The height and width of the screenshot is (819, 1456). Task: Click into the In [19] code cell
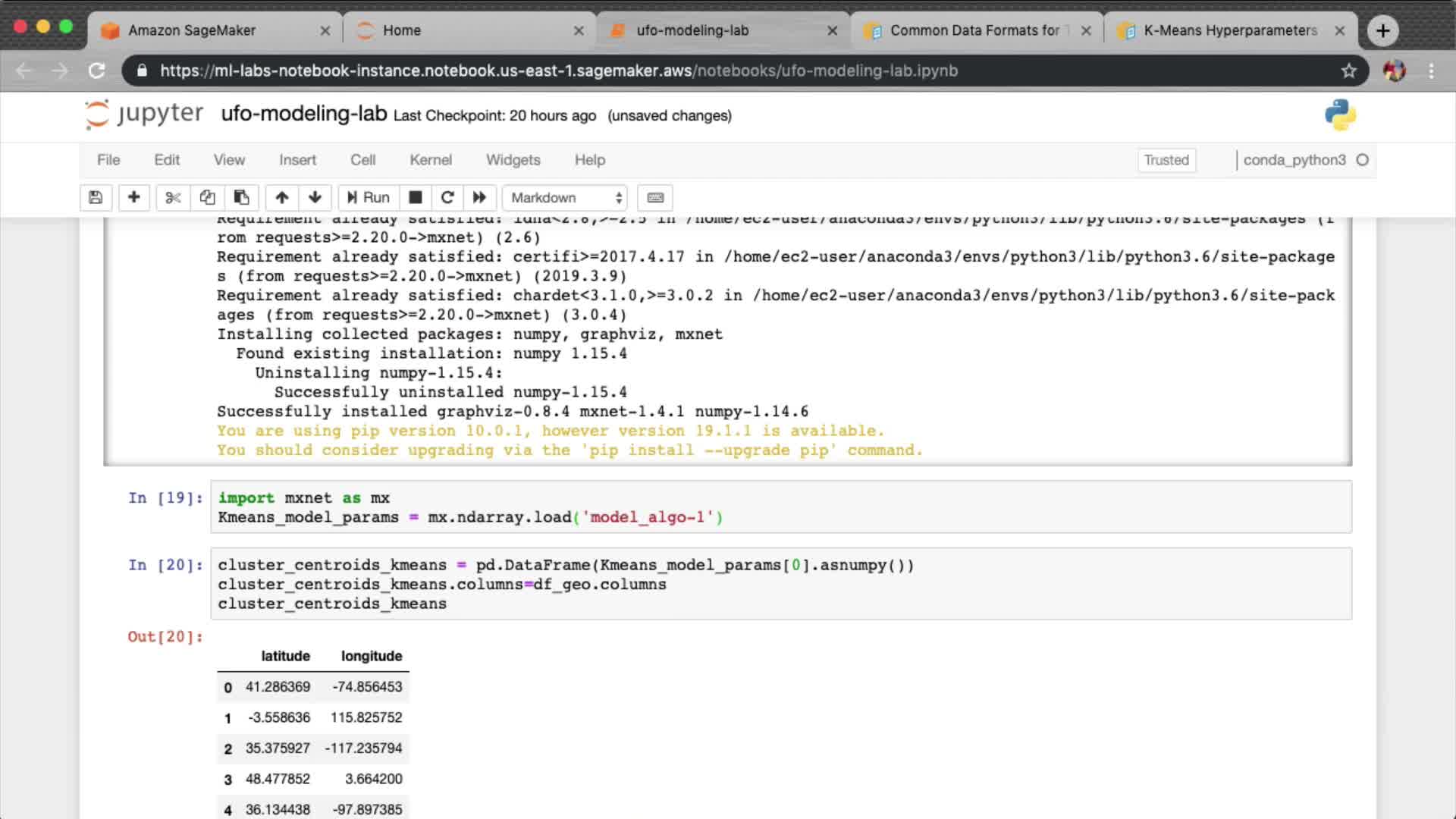tap(780, 507)
